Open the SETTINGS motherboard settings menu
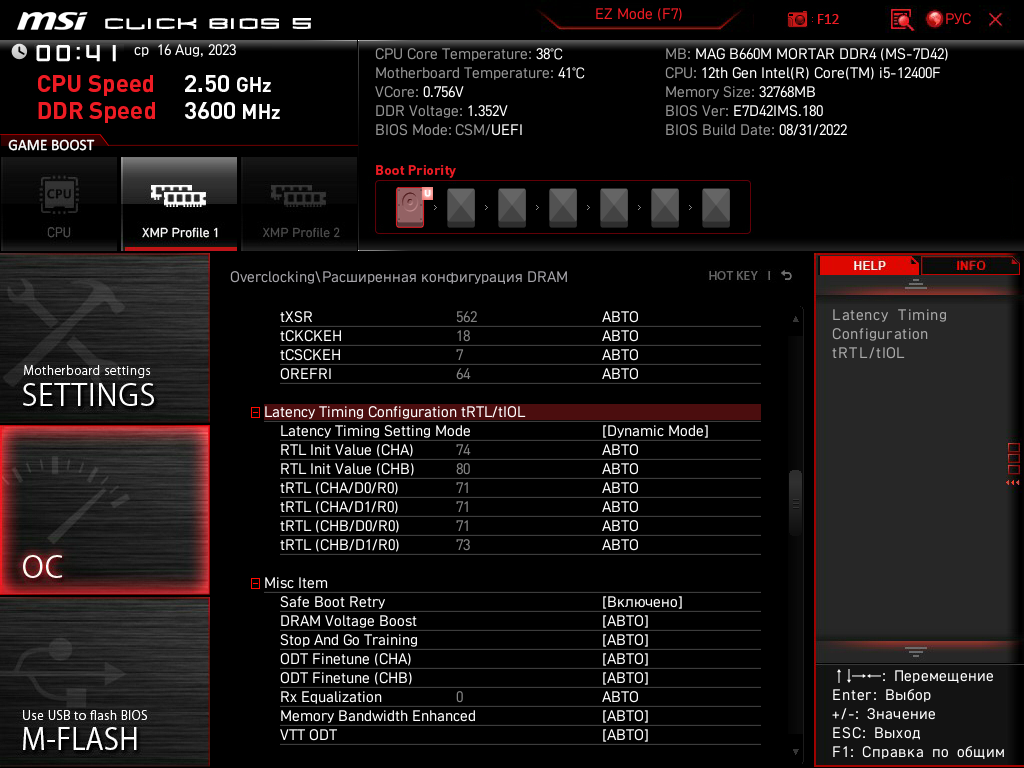Screen dimensions: 1024x768 104,338
